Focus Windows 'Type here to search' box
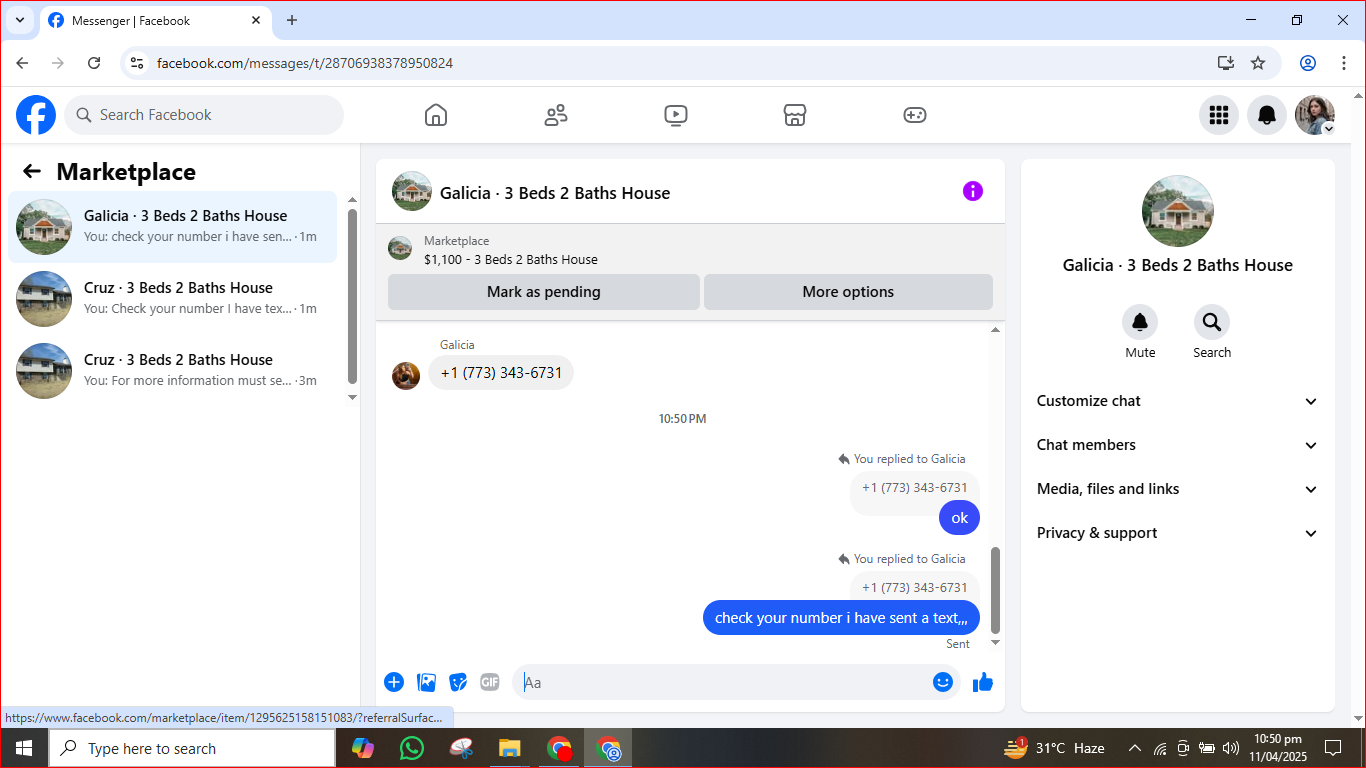The height and width of the screenshot is (768, 1366). [191, 748]
